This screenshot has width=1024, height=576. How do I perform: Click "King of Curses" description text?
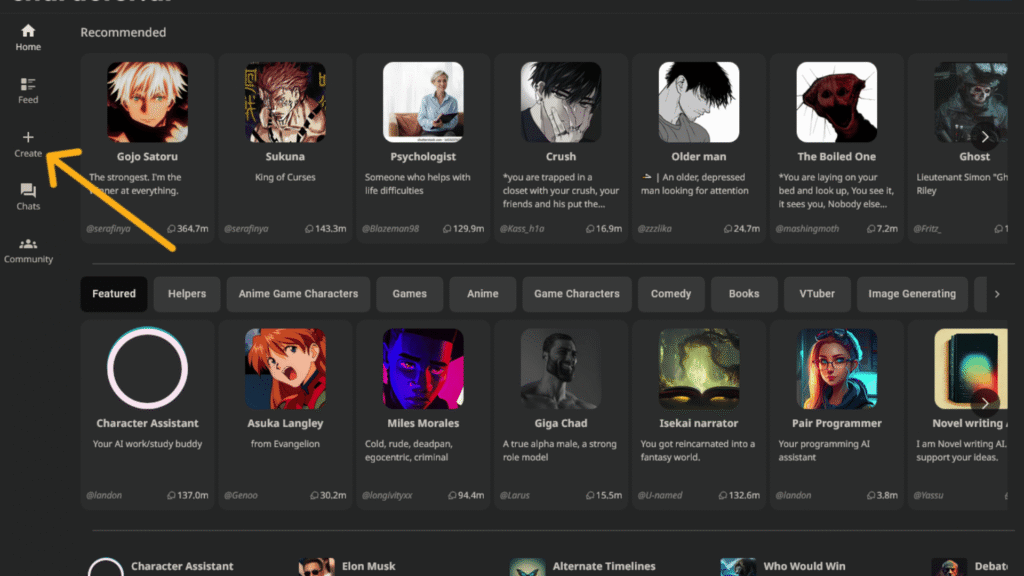[285, 177]
